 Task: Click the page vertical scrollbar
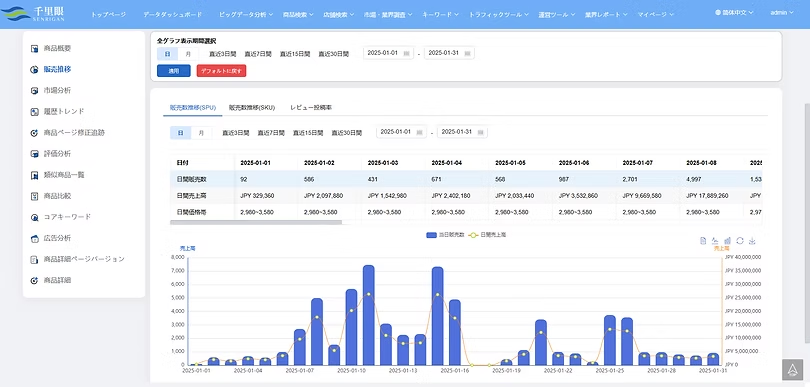pyautogui.click(x=807, y=222)
